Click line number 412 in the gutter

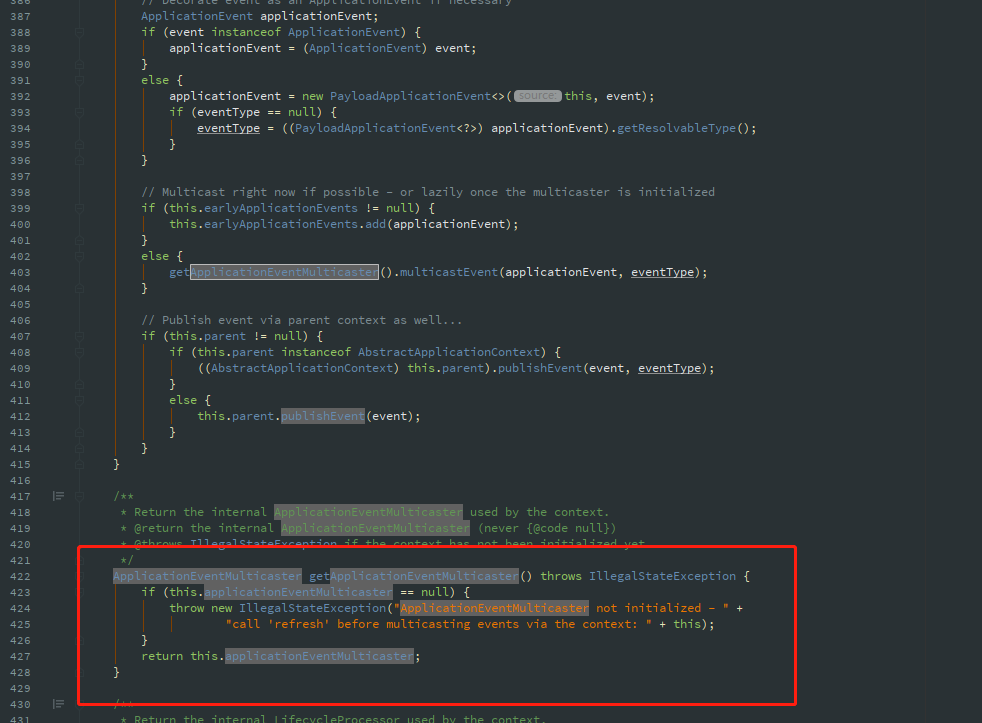click(20, 417)
